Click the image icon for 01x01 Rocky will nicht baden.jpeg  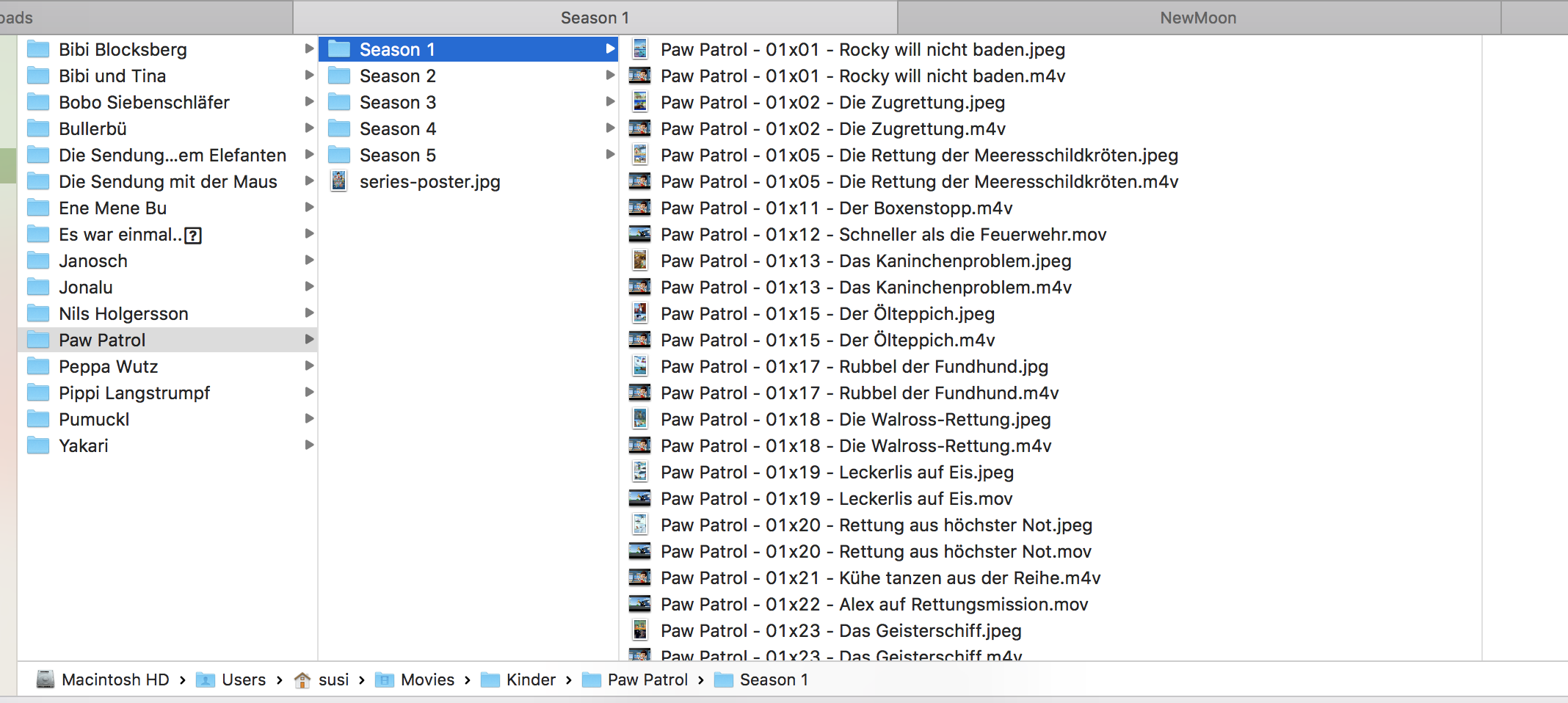(x=640, y=49)
